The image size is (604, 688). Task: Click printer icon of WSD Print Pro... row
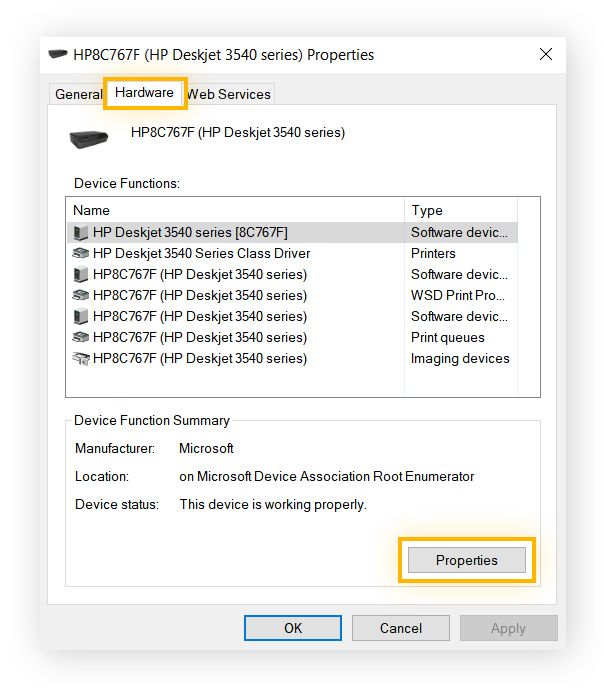81,295
